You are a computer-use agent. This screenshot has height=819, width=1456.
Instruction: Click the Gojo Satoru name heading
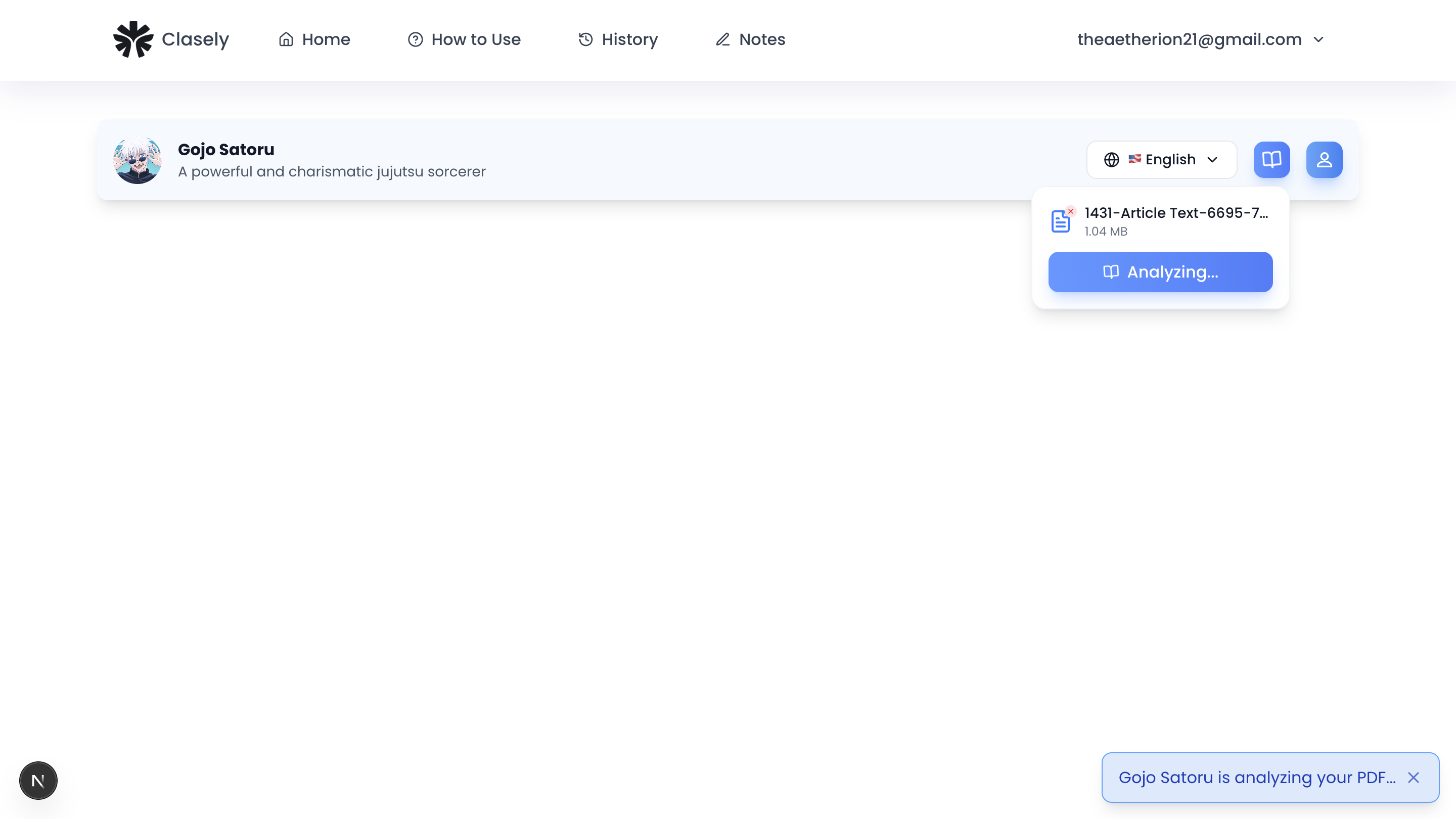[x=226, y=149]
